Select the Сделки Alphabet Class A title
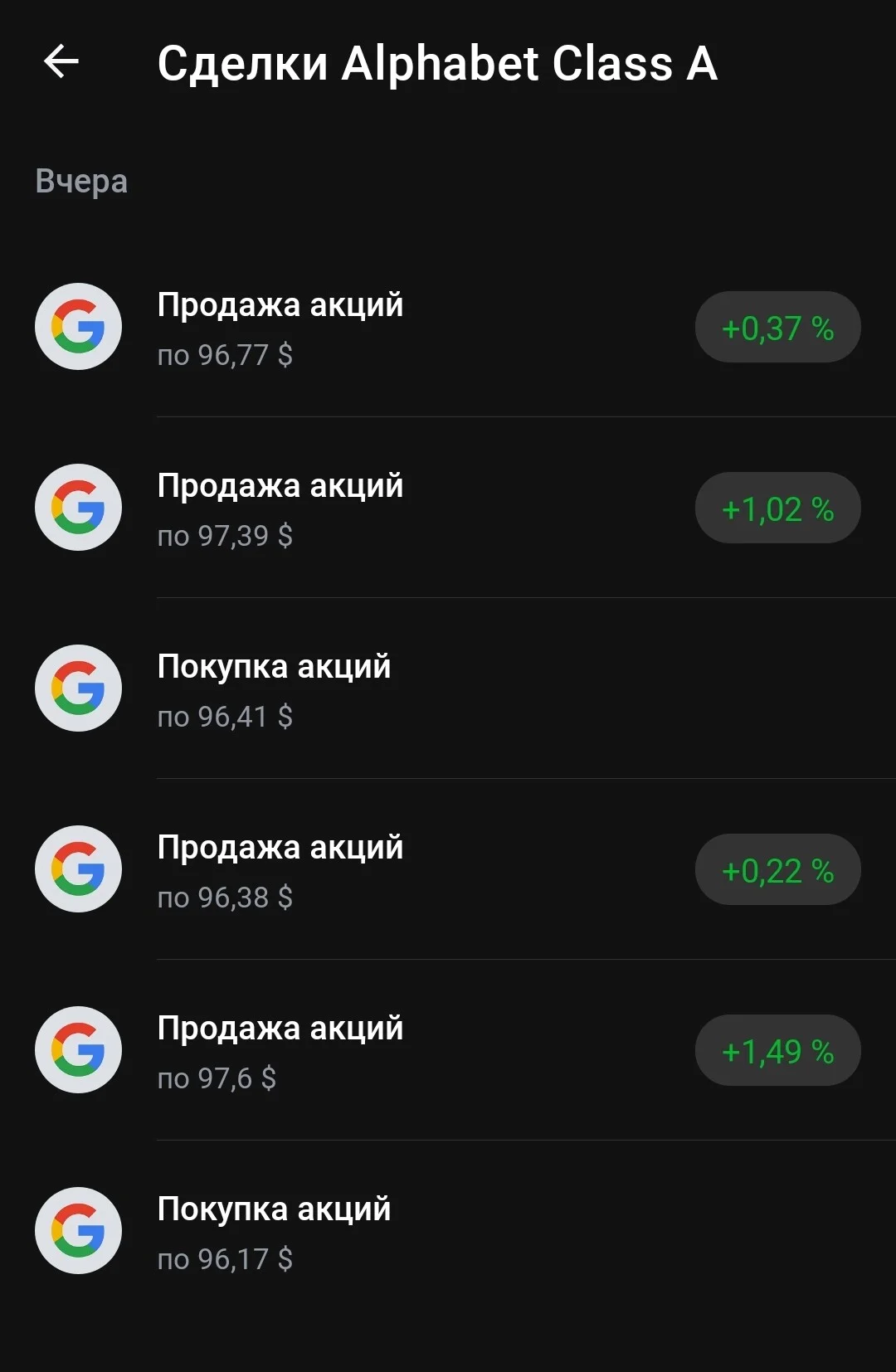 437,64
